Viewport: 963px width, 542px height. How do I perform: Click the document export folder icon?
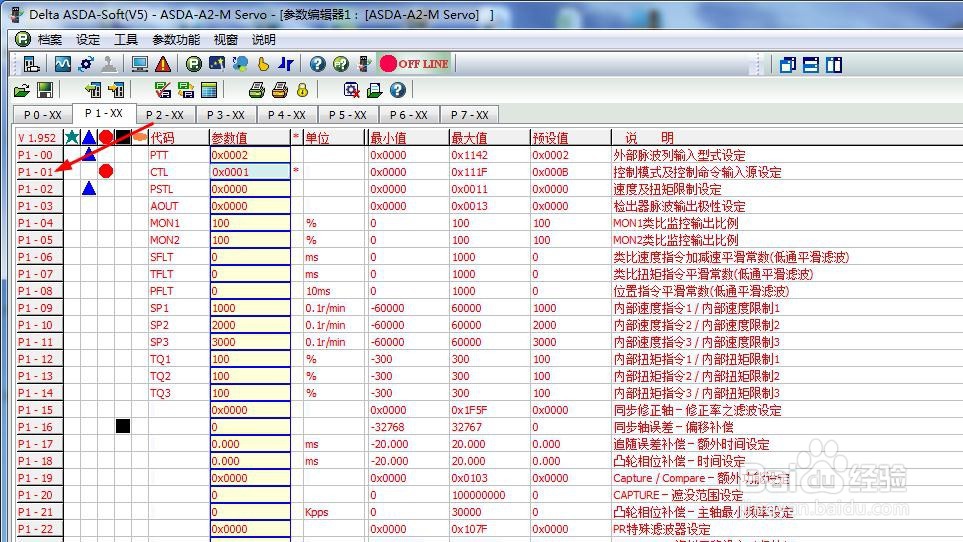click(374, 91)
